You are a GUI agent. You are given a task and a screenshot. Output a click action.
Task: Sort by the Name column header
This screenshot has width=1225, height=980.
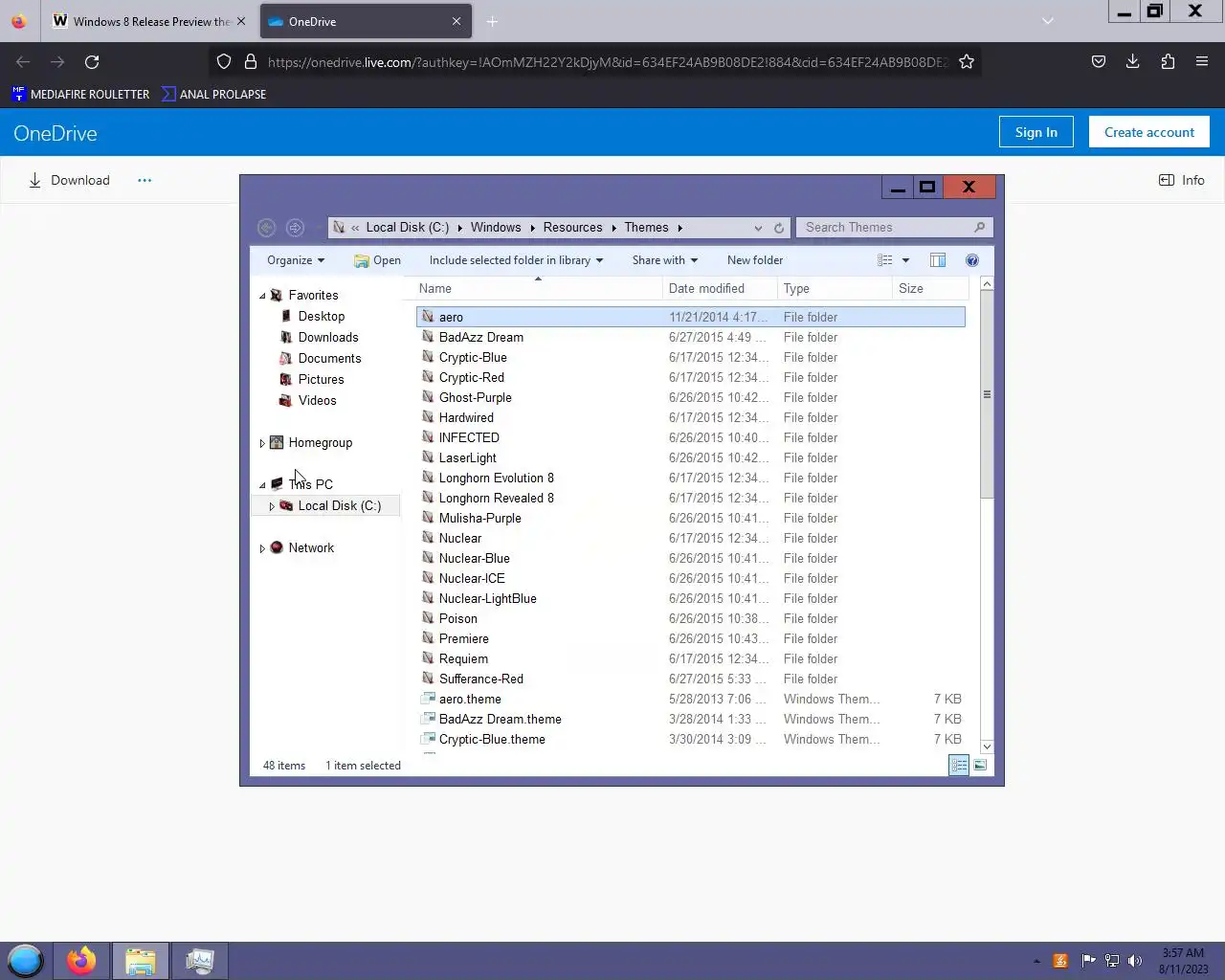[538, 288]
